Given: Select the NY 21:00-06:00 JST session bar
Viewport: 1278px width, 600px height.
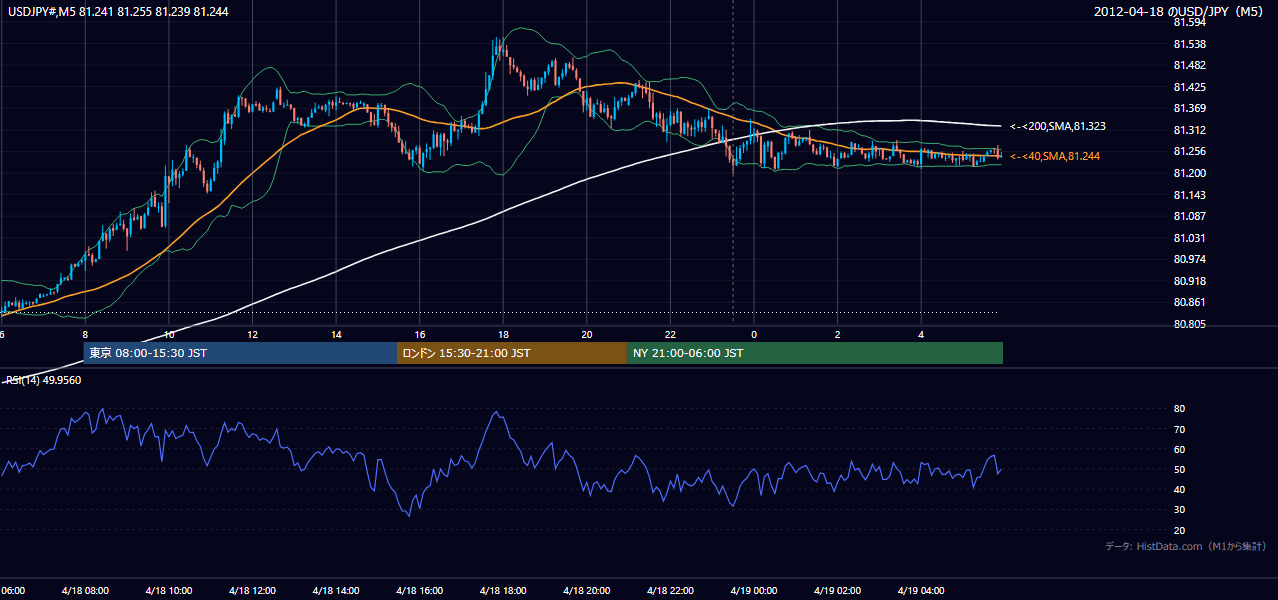Looking at the screenshot, I should (x=815, y=353).
